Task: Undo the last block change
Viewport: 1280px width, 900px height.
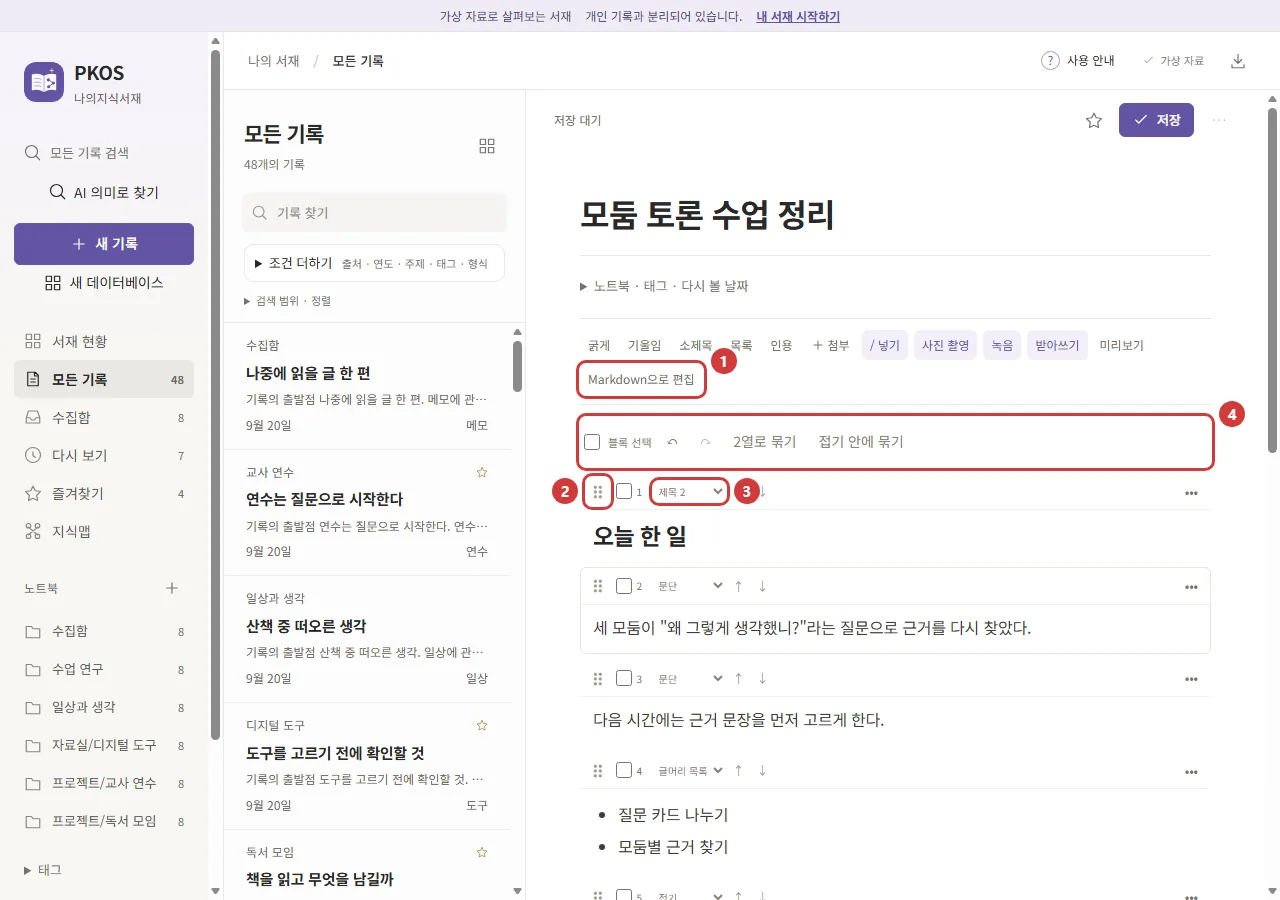Action: point(673,442)
